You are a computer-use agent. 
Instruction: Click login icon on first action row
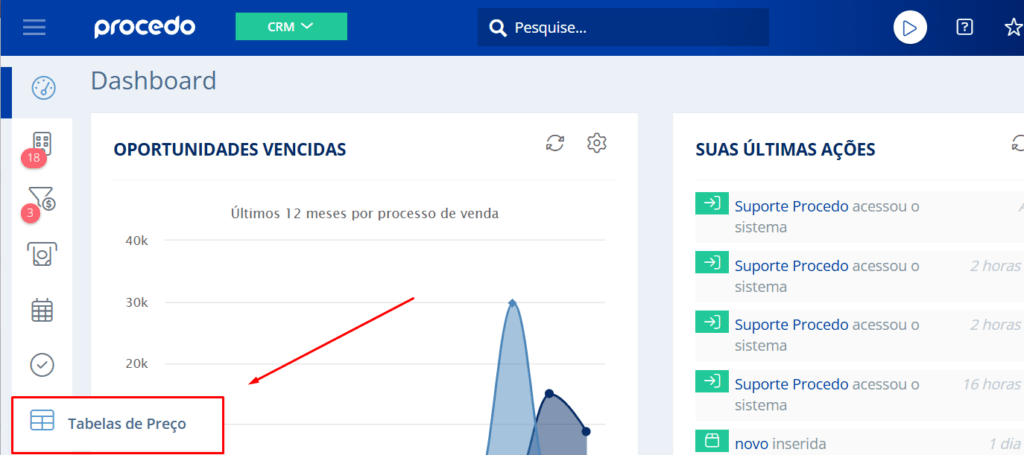point(712,204)
